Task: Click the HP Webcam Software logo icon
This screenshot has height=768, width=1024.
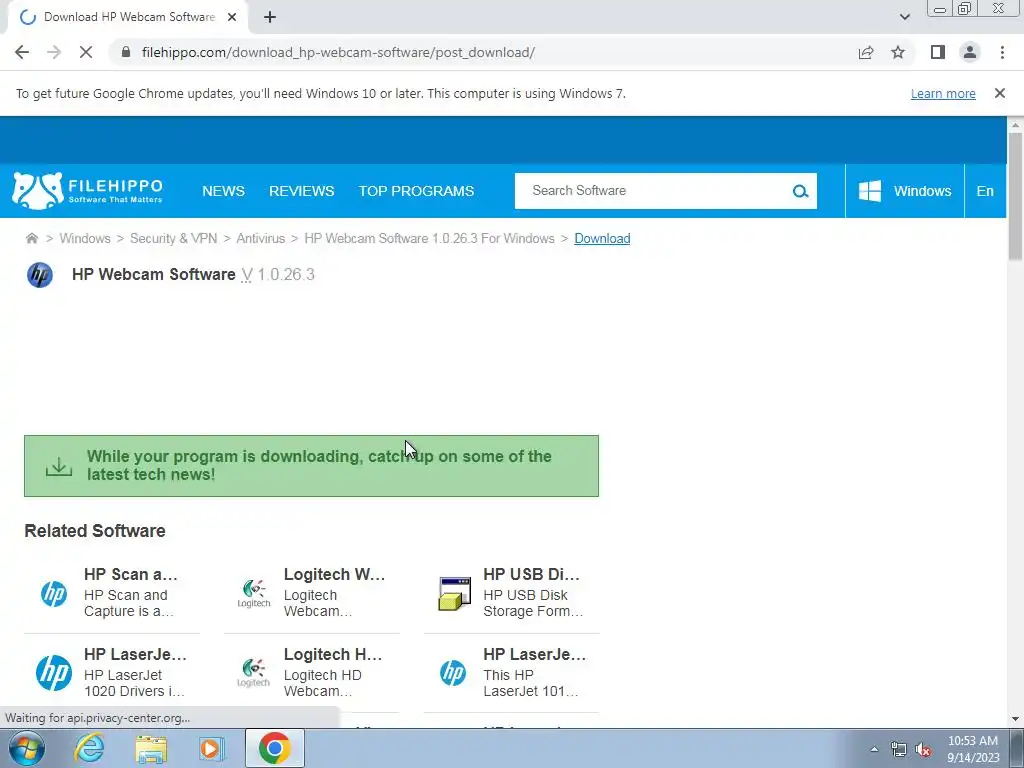Action: point(40,275)
